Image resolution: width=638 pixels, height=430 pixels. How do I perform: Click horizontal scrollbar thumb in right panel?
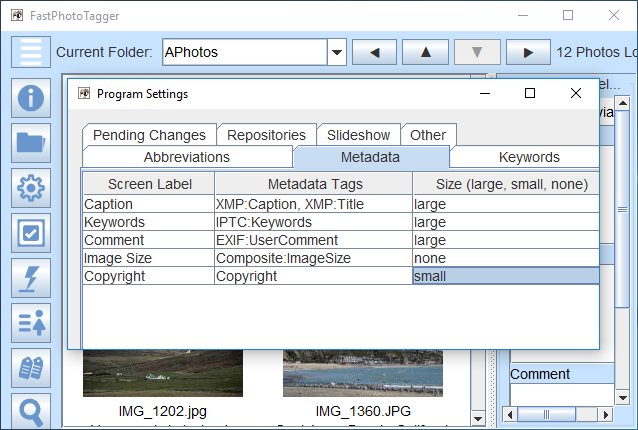click(x=546, y=415)
